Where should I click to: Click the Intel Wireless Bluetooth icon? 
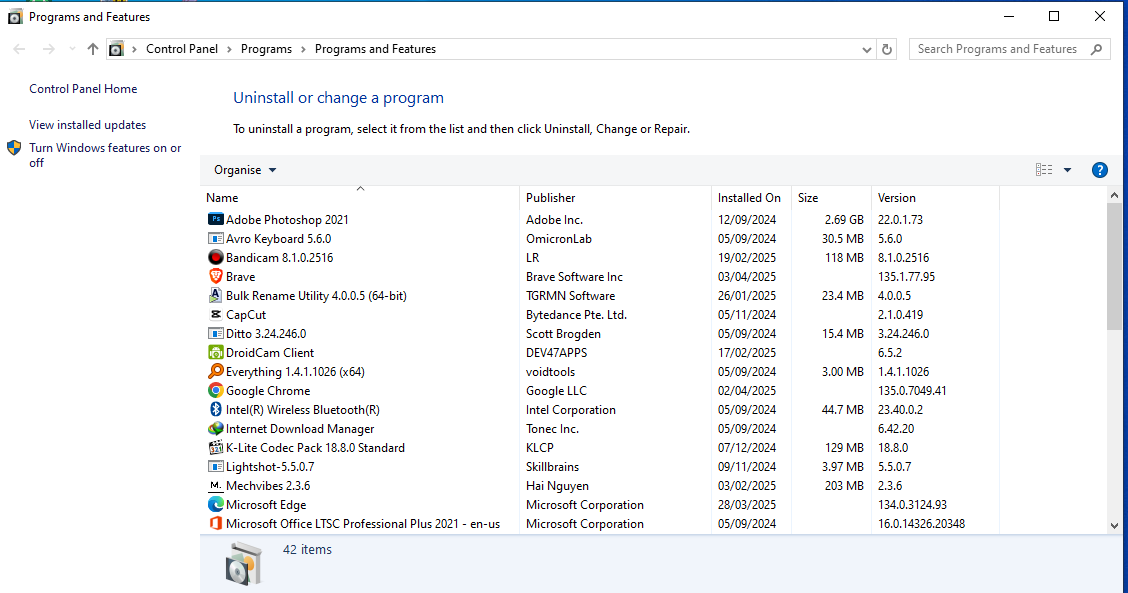(x=215, y=410)
